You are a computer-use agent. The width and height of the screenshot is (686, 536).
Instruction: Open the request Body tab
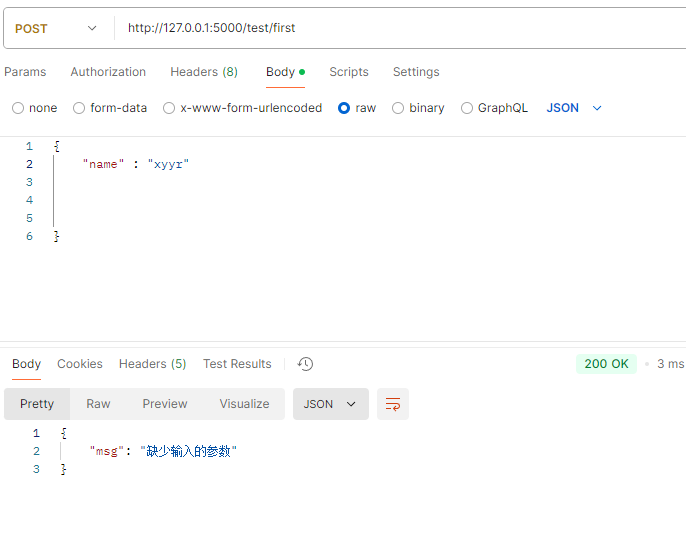[285, 72]
